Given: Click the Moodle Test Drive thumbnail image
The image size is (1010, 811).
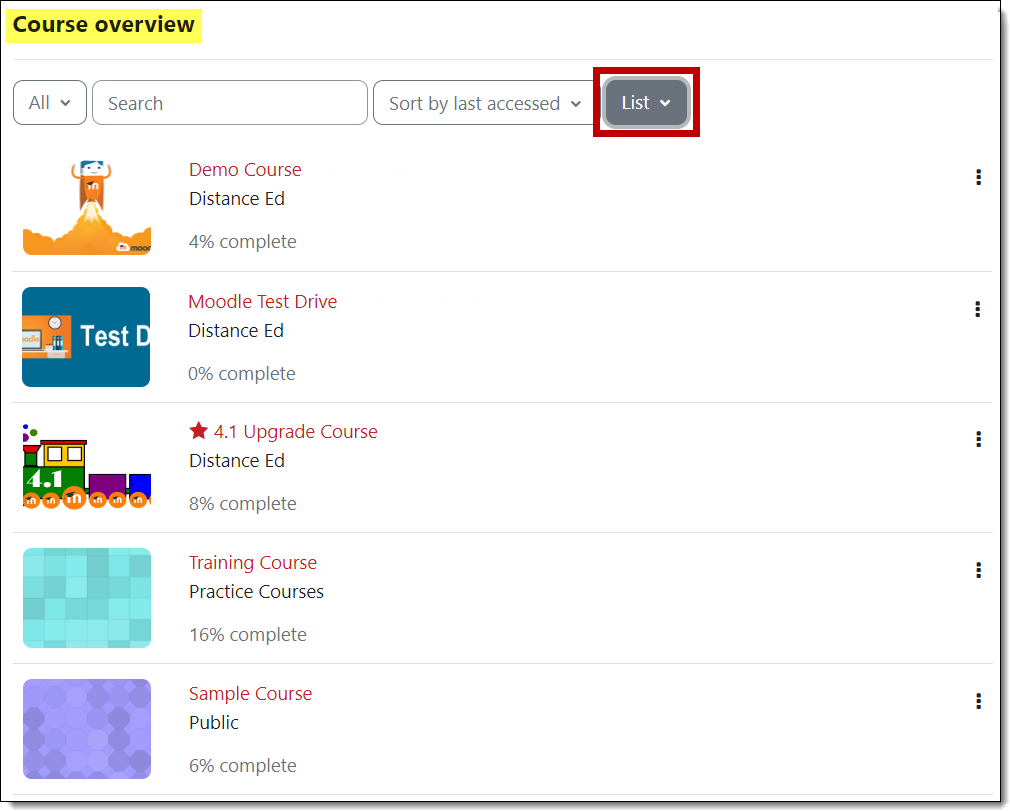Looking at the screenshot, I should point(86,337).
